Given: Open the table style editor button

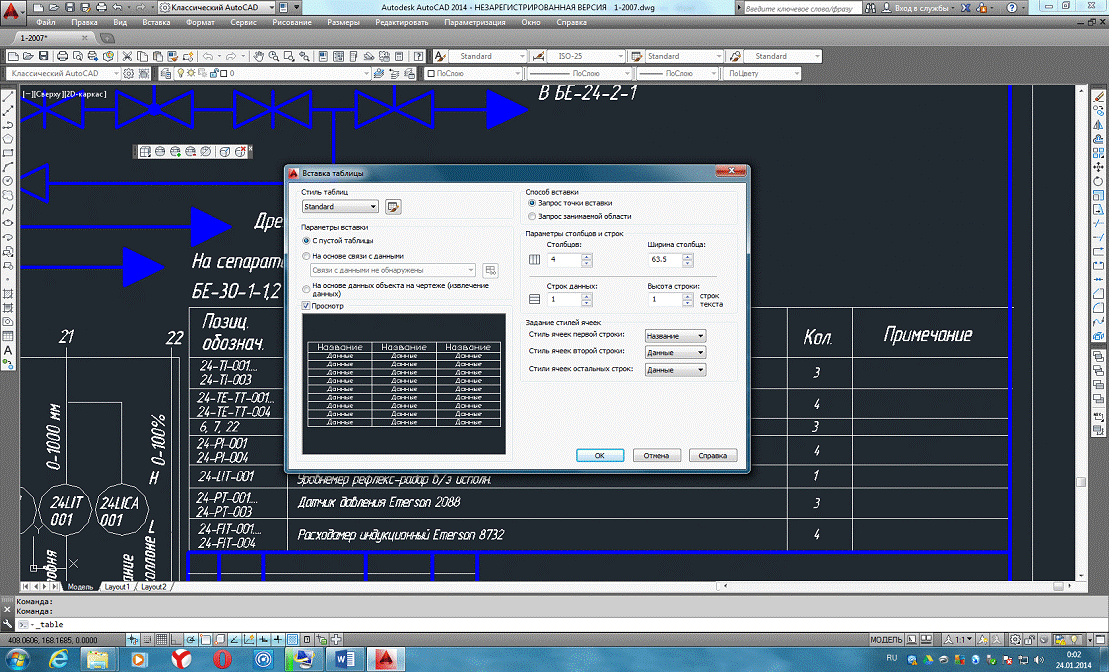Looking at the screenshot, I should point(393,207).
